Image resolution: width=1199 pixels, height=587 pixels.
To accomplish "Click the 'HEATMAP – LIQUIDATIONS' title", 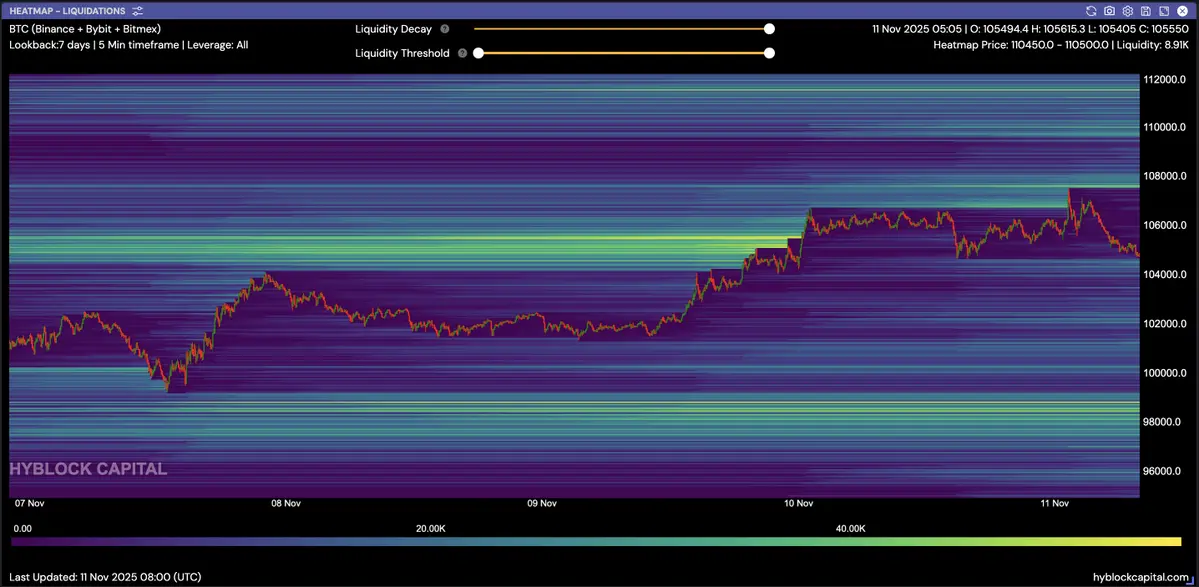I will coord(67,11).
